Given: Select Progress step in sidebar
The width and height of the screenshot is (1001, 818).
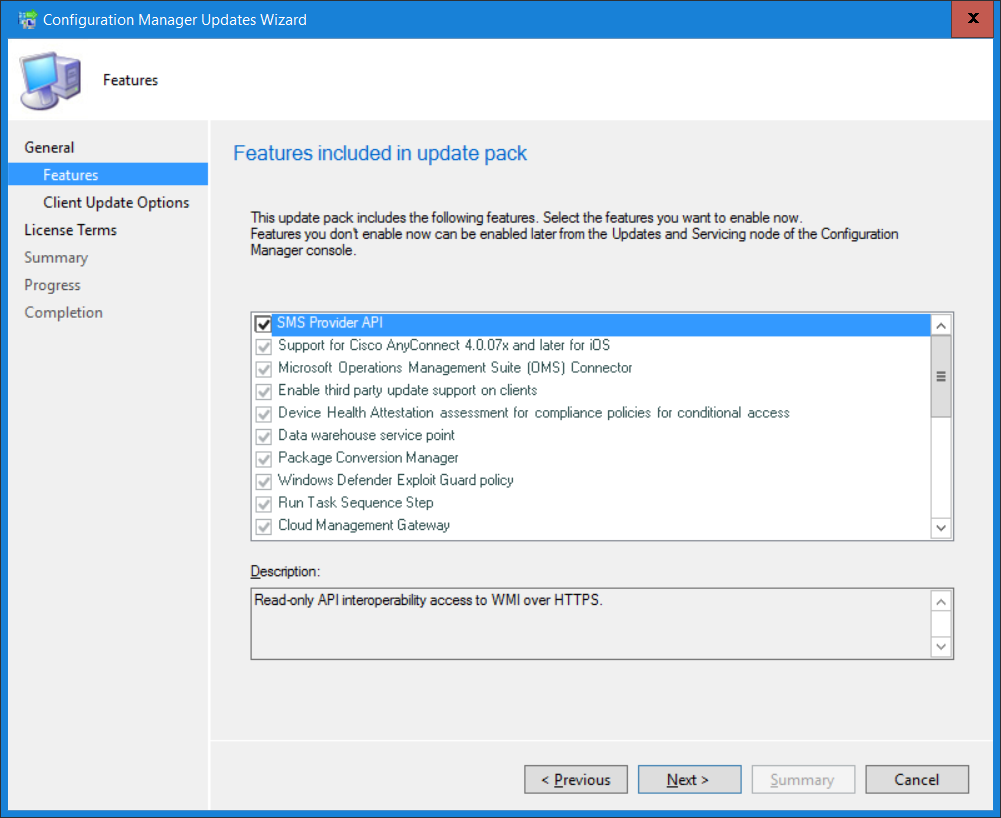Looking at the screenshot, I should click(52, 285).
